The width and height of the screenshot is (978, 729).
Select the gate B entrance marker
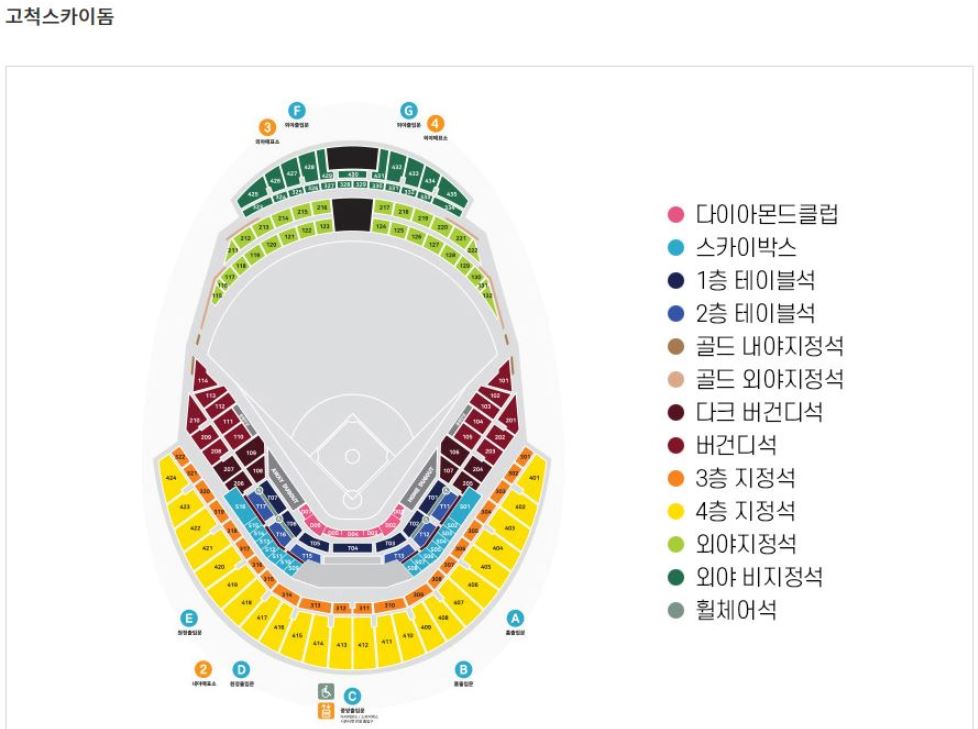pos(463,670)
